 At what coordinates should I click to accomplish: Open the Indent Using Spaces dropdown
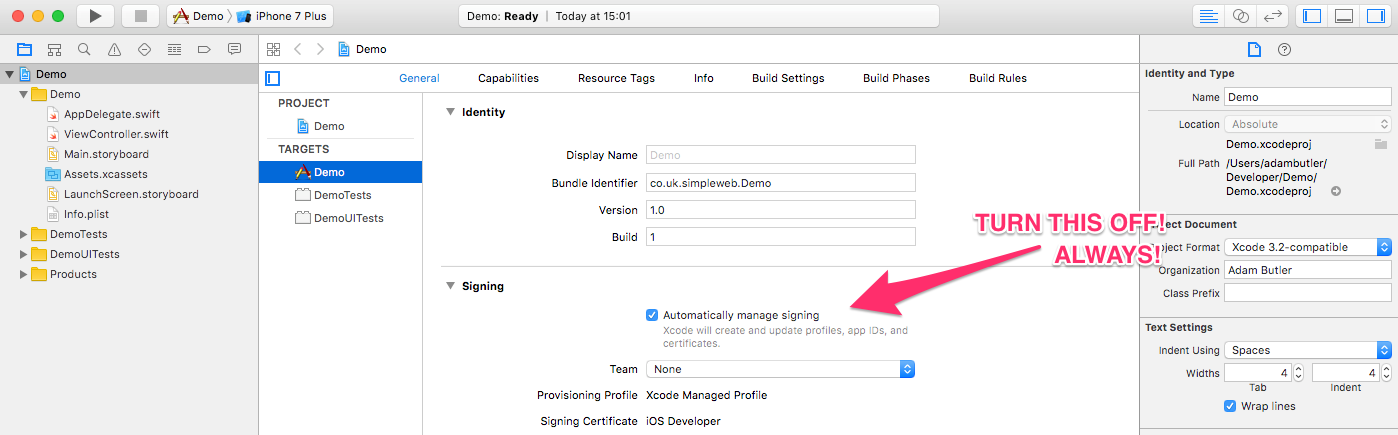click(1308, 350)
